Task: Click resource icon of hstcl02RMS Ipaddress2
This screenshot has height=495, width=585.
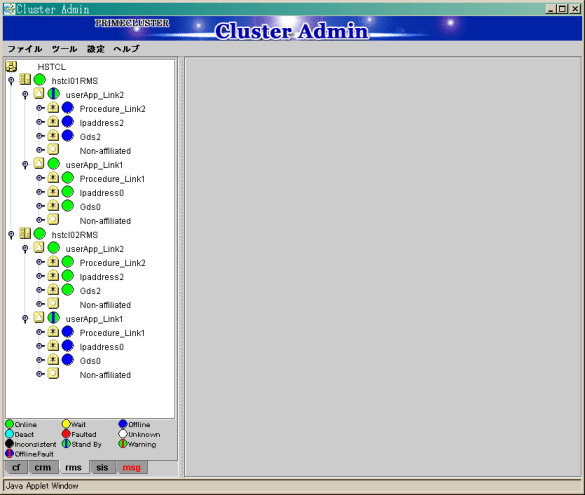Action: (53, 275)
